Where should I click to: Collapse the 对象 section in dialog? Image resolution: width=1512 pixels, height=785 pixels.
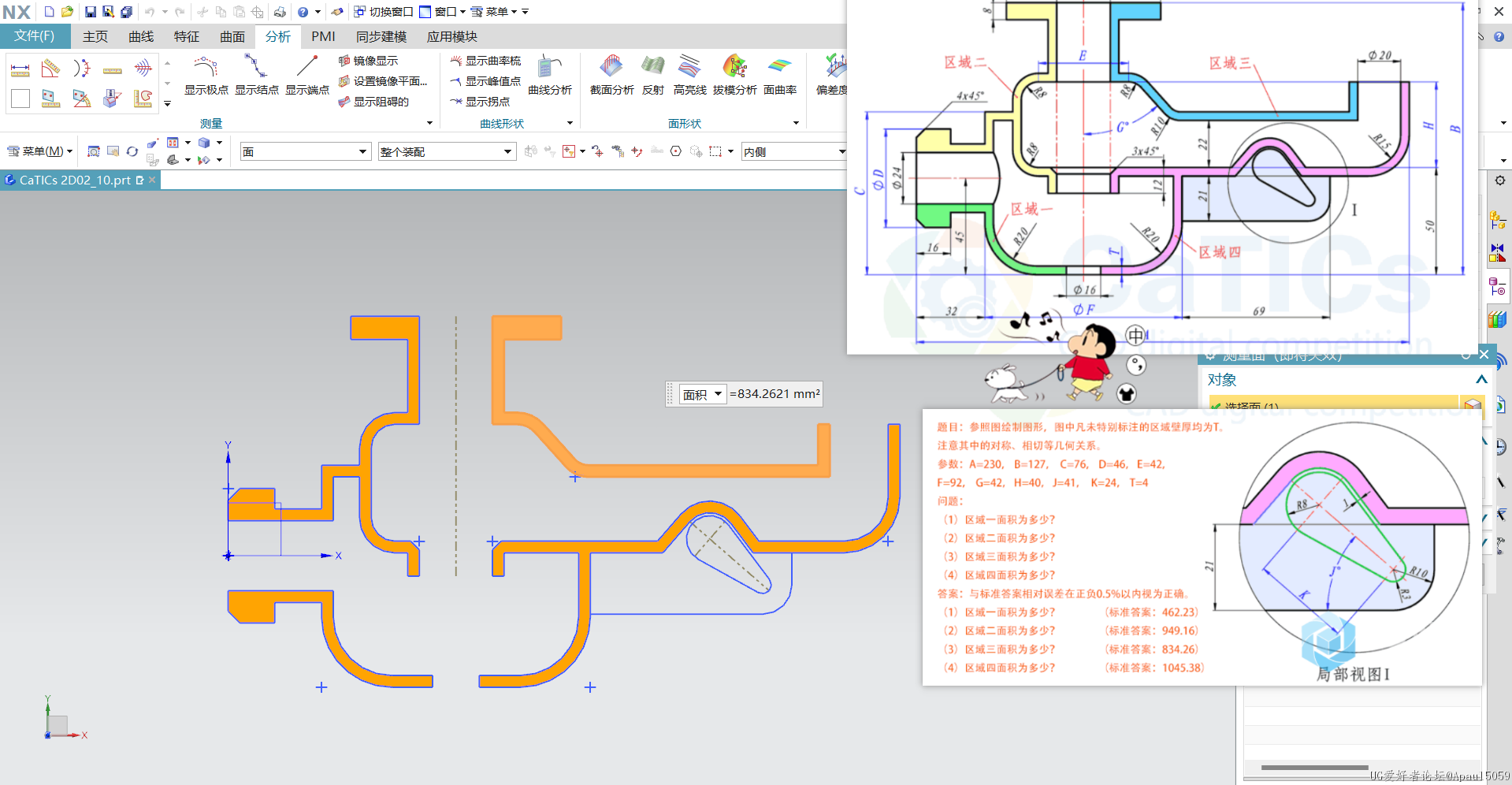tap(1481, 379)
